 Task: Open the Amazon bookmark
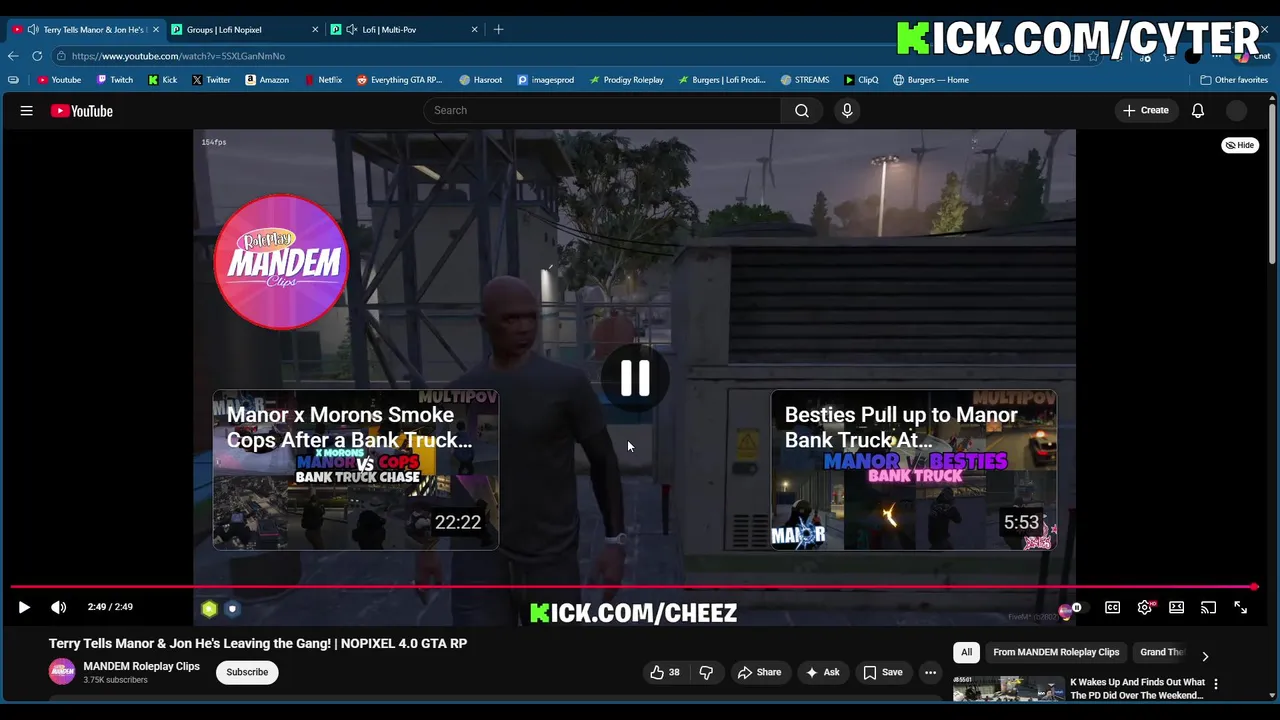267,80
